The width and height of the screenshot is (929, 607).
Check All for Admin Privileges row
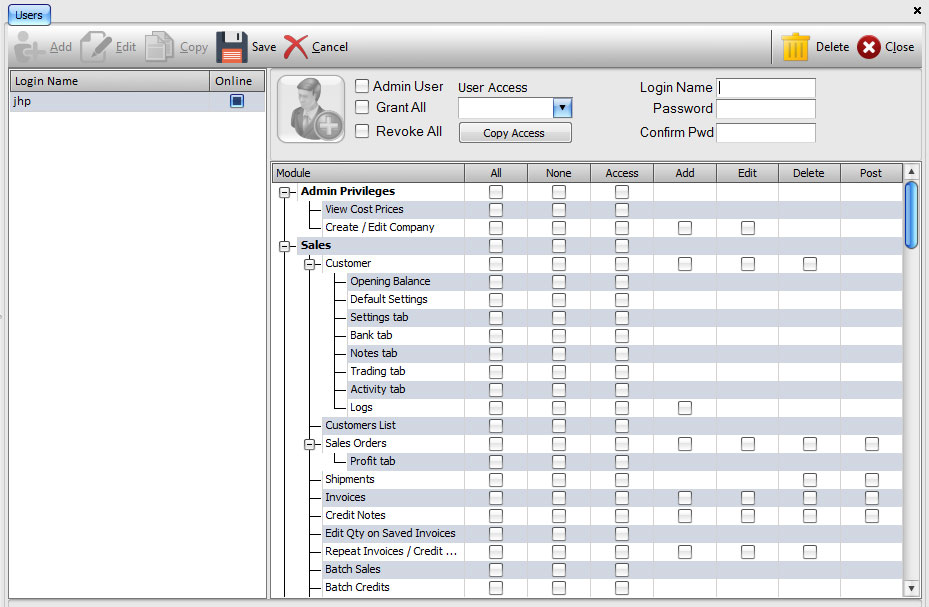496,192
